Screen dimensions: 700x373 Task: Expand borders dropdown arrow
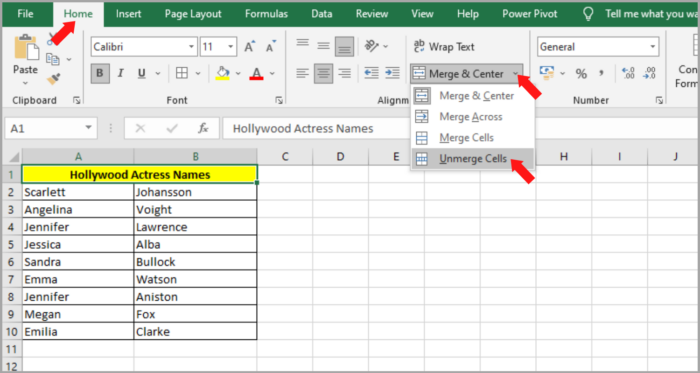[198, 73]
